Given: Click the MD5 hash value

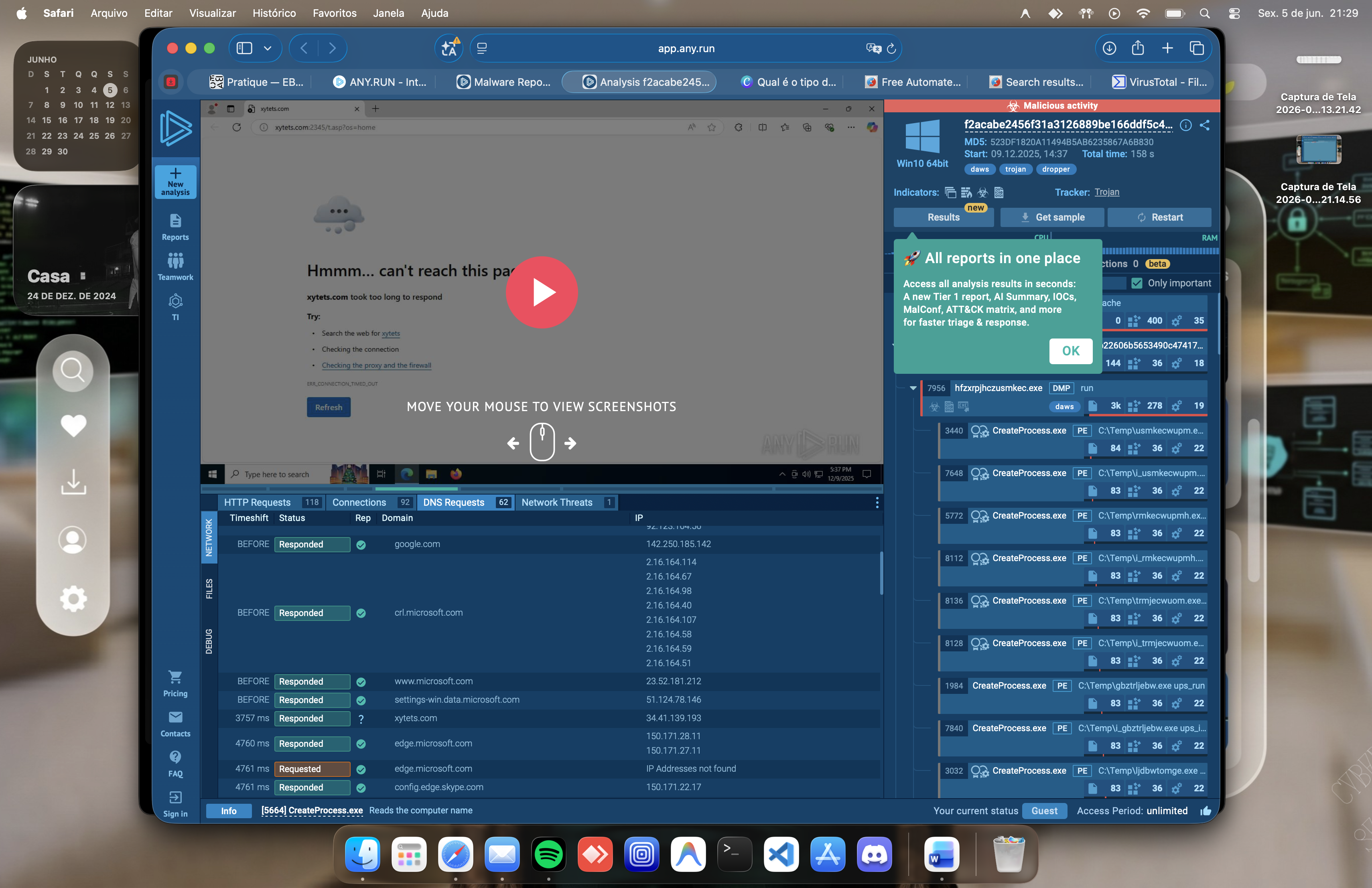Looking at the screenshot, I should point(1072,142).
